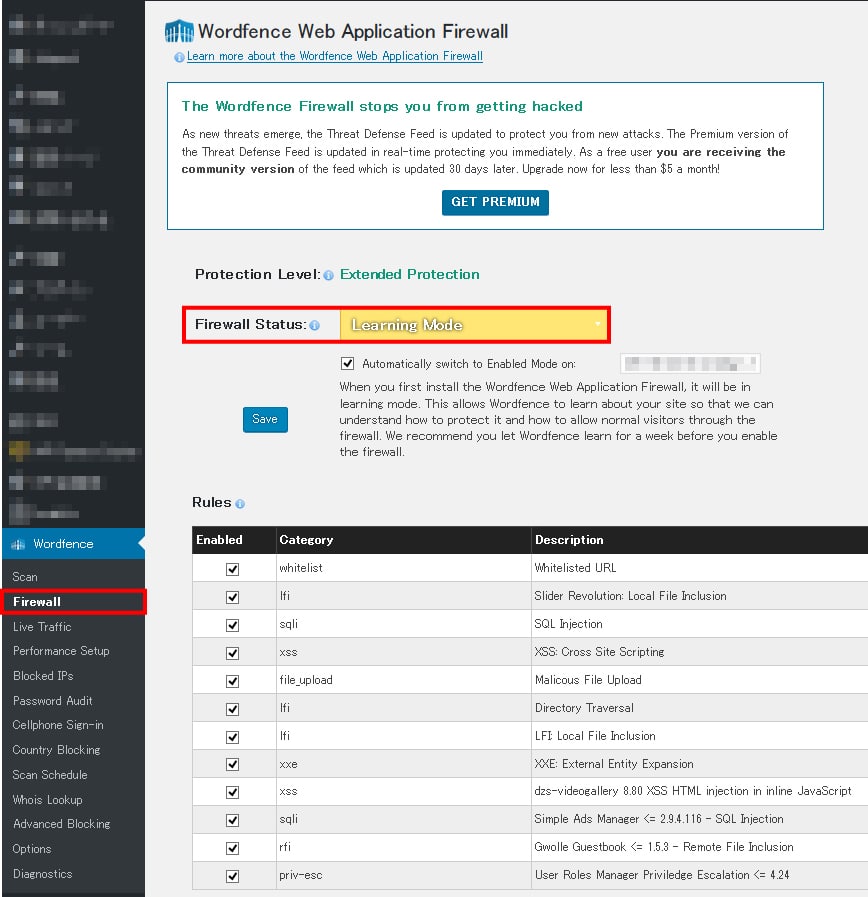The height and width of the screenshot is (897, 868).
Task: Click the date field for switching to Enabled Mode
Action: [x=690, y=364]
